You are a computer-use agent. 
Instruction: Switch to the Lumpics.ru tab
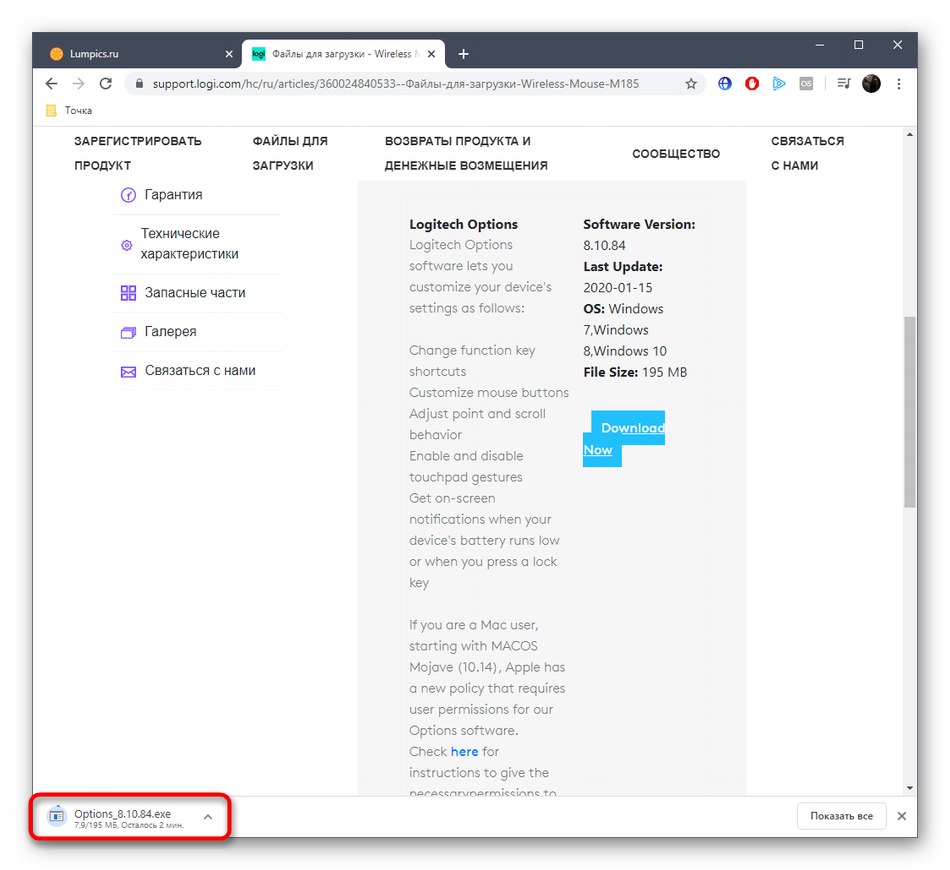point(140,54)
